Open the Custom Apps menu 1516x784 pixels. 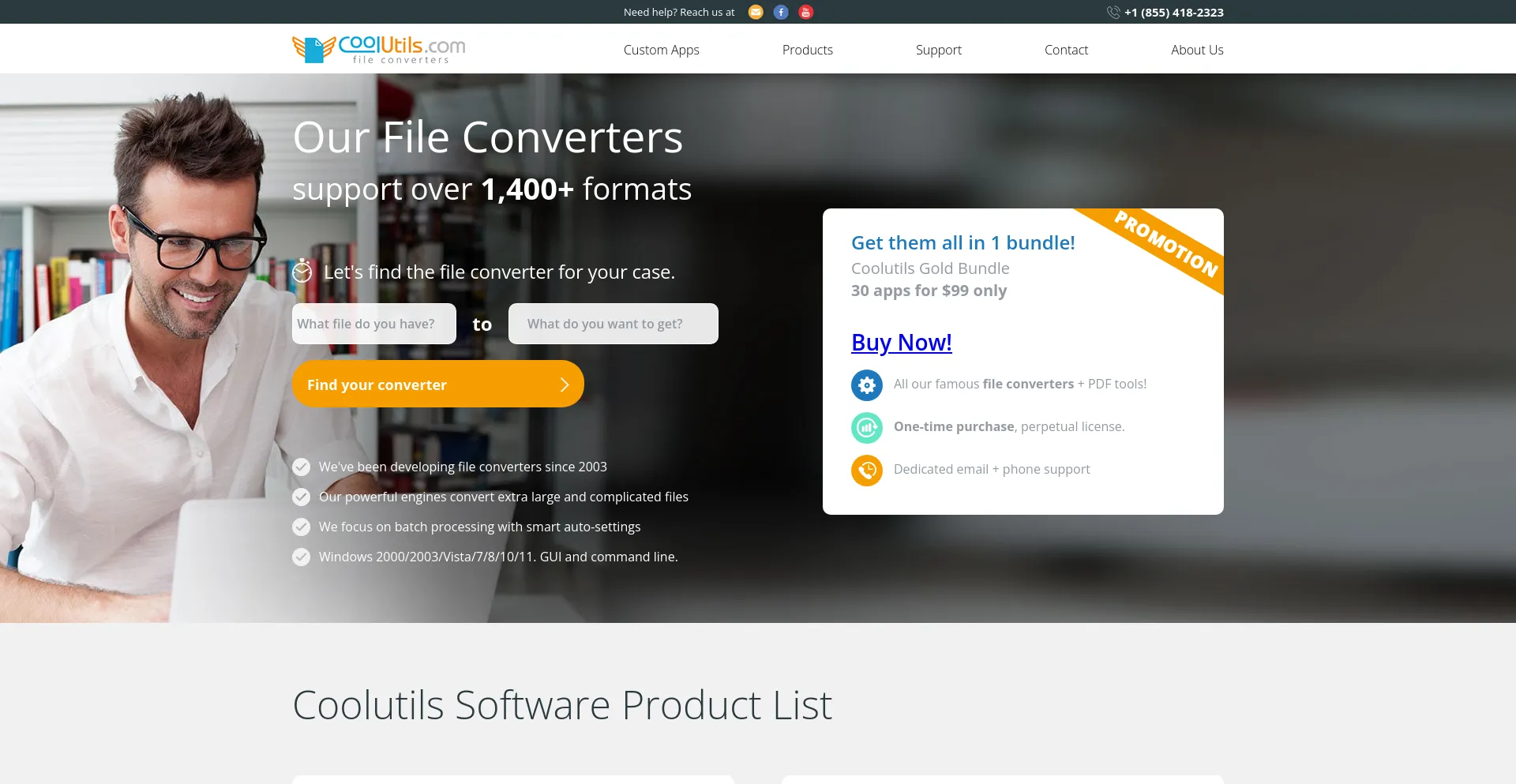(x=662, y=50)
